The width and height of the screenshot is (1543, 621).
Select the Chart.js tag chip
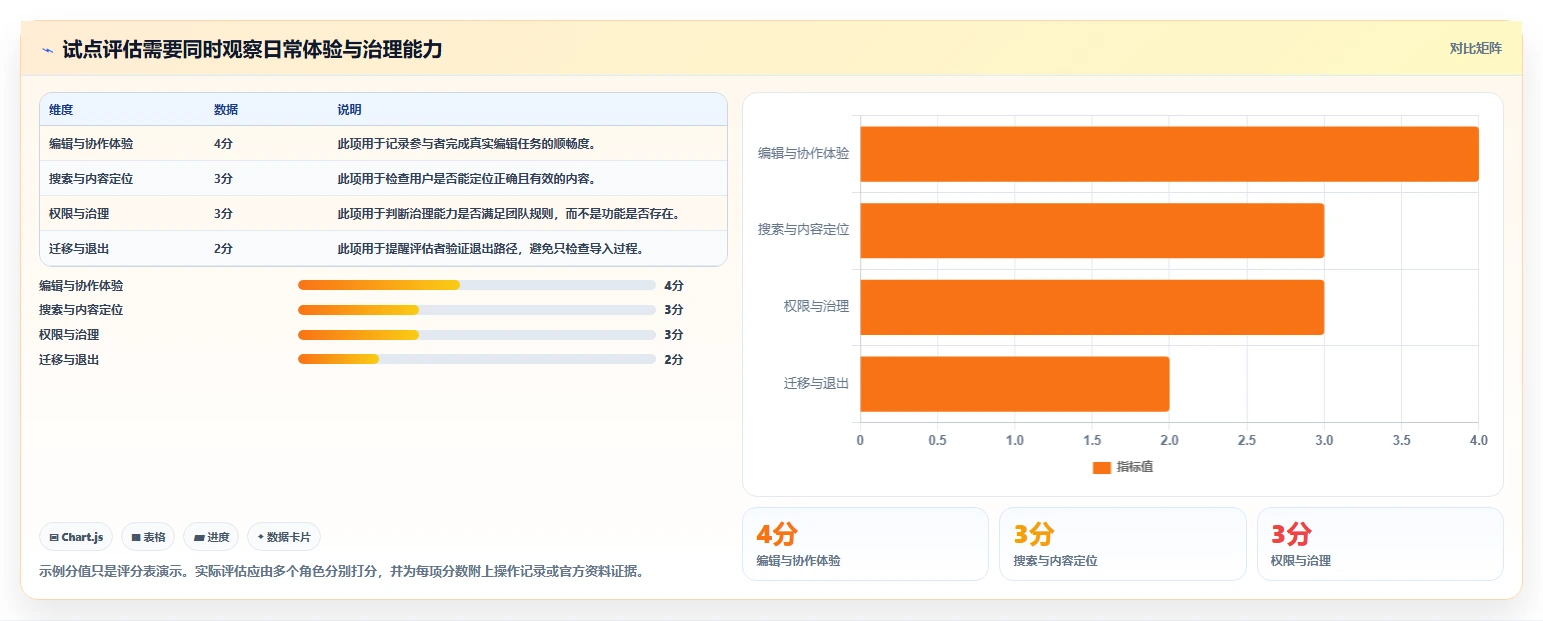click(x=76, y=537)
